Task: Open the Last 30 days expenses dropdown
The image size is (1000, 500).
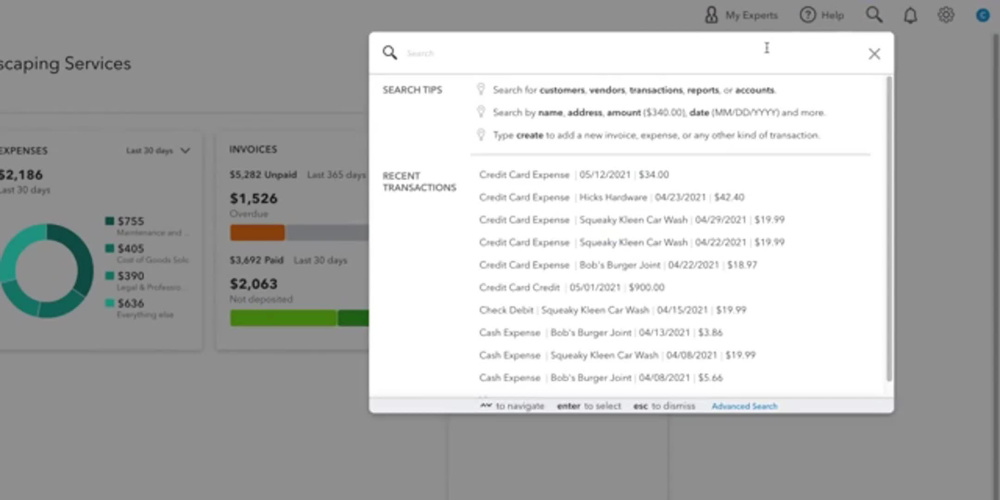Action: [x=158, y=151]
